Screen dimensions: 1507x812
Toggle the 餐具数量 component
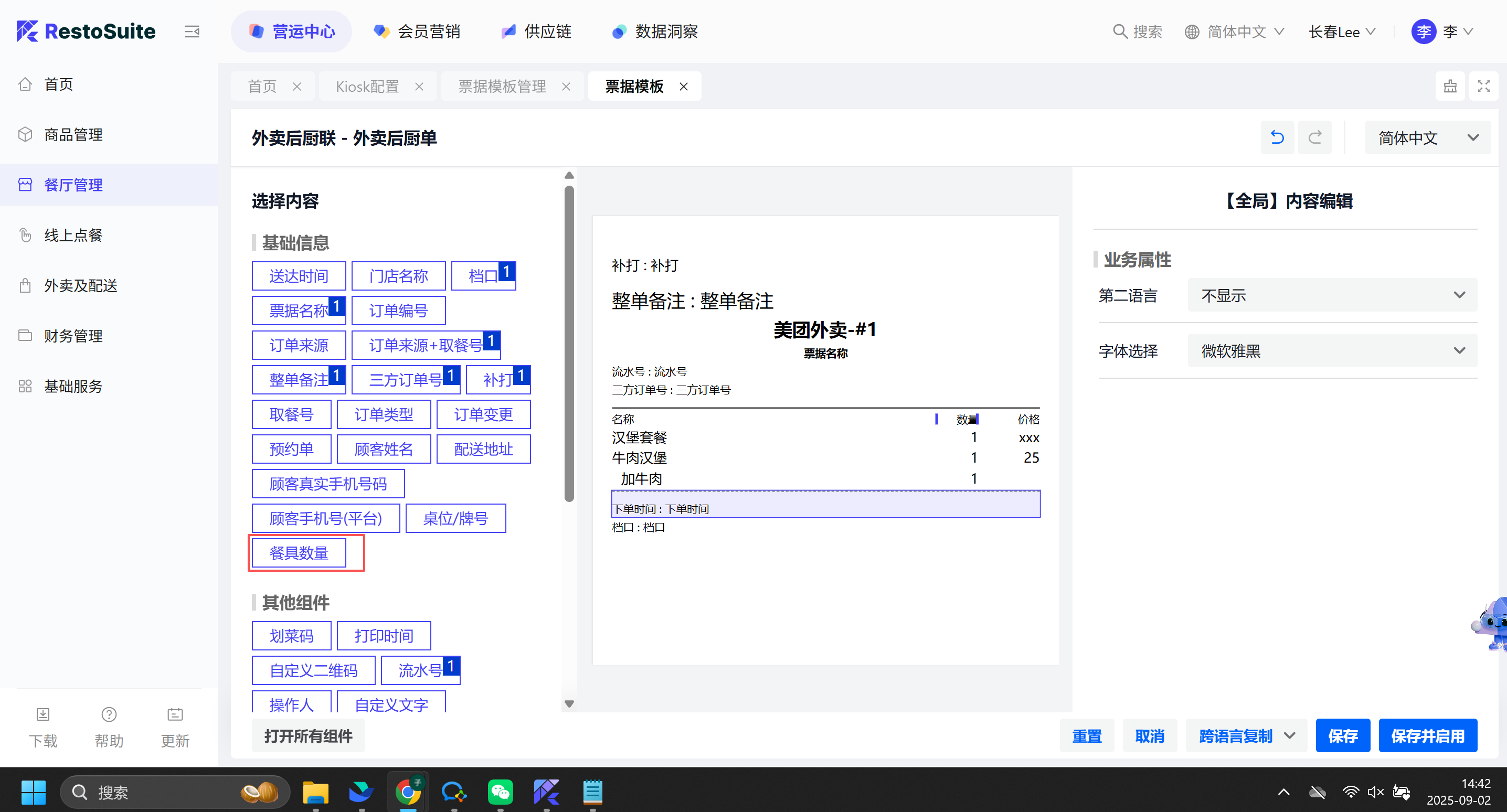(299, 553)
